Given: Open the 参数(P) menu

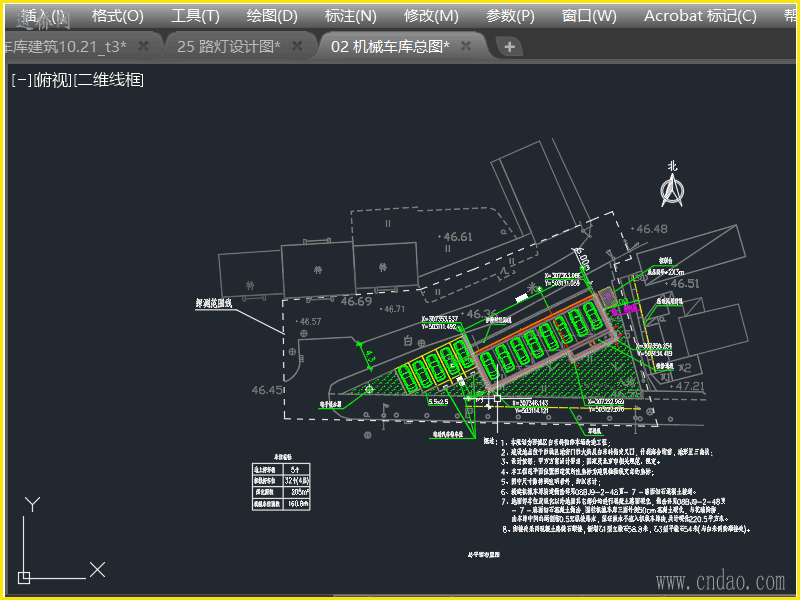Looking at the screenshot, I should click(510, 16).
